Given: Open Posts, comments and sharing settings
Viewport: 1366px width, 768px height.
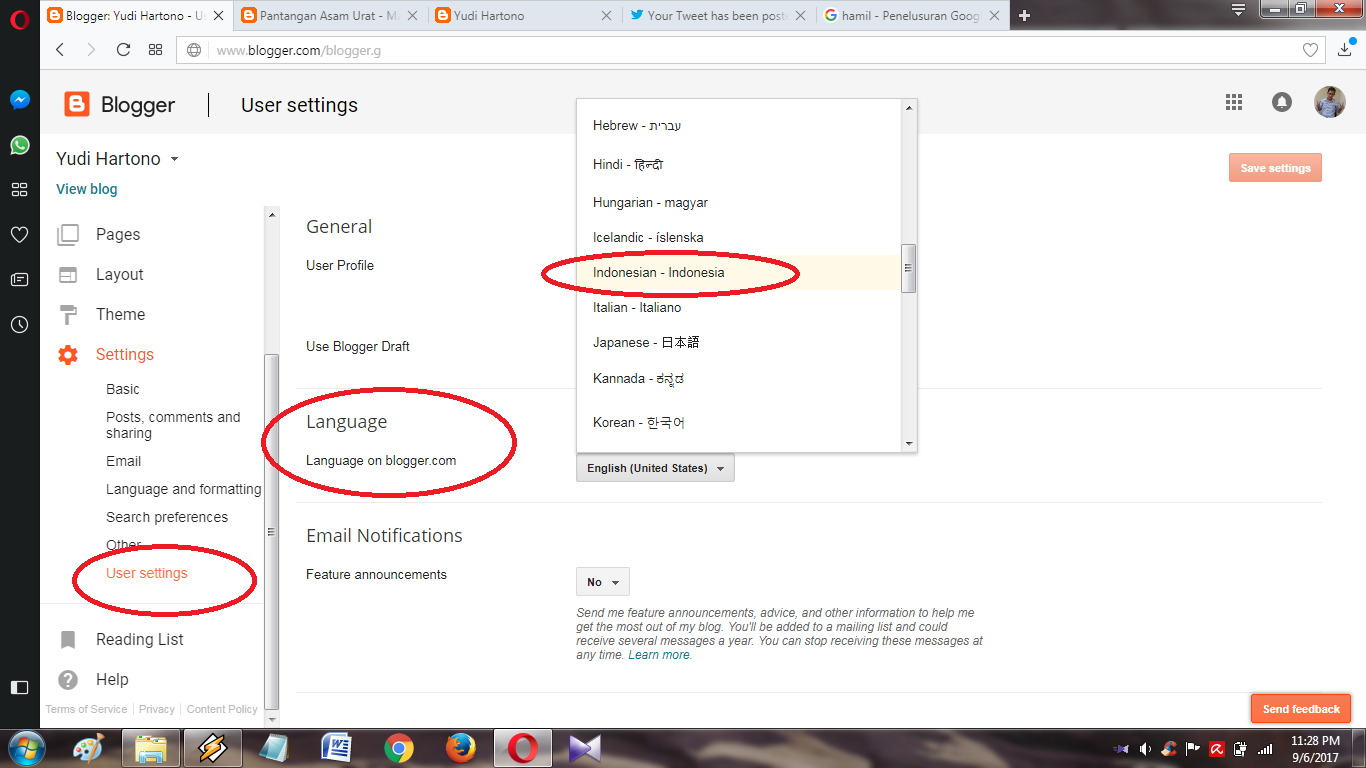Looking at the screenshot, I should (x=173, y=425).
